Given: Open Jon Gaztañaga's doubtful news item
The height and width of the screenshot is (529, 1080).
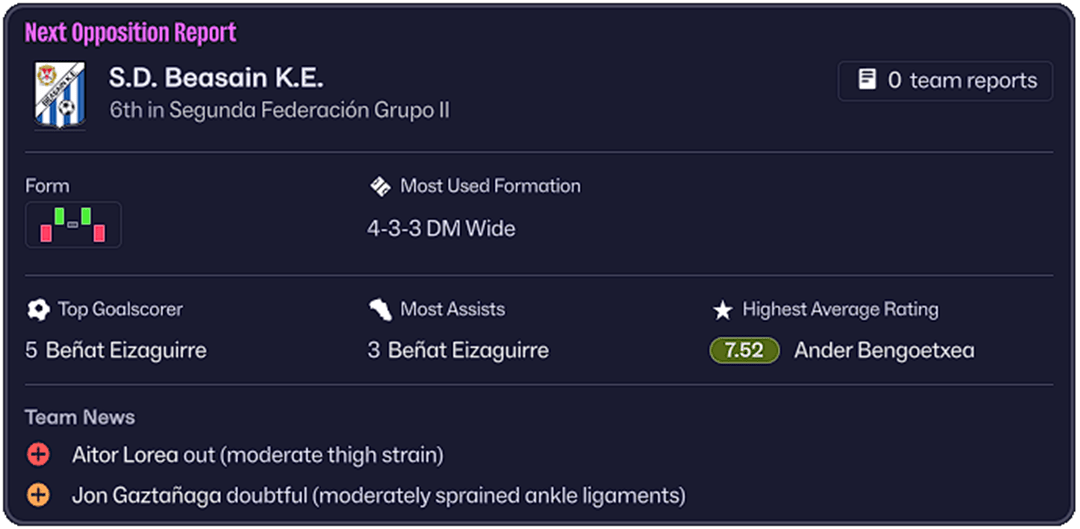Looking at the screenshot, I should click(x=378, y=495).
